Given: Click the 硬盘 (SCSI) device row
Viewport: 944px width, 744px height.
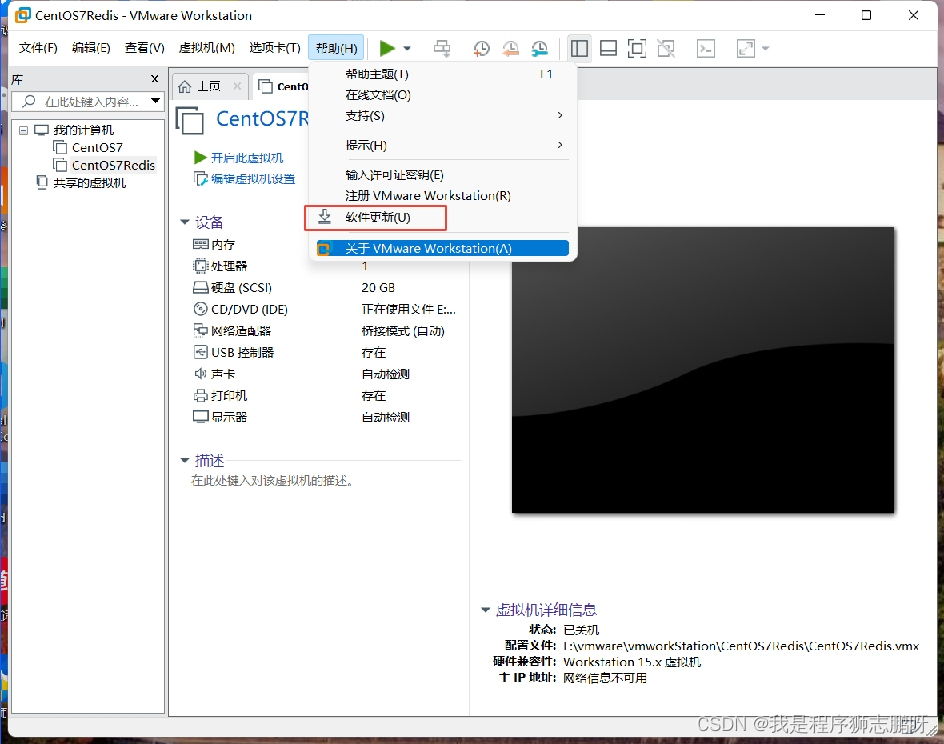Looking at the screenshot, I should (x=232, y=288).
